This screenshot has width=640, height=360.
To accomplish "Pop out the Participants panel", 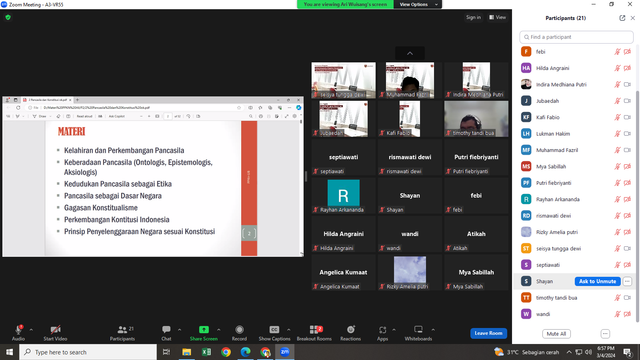I will coord(622,18).
